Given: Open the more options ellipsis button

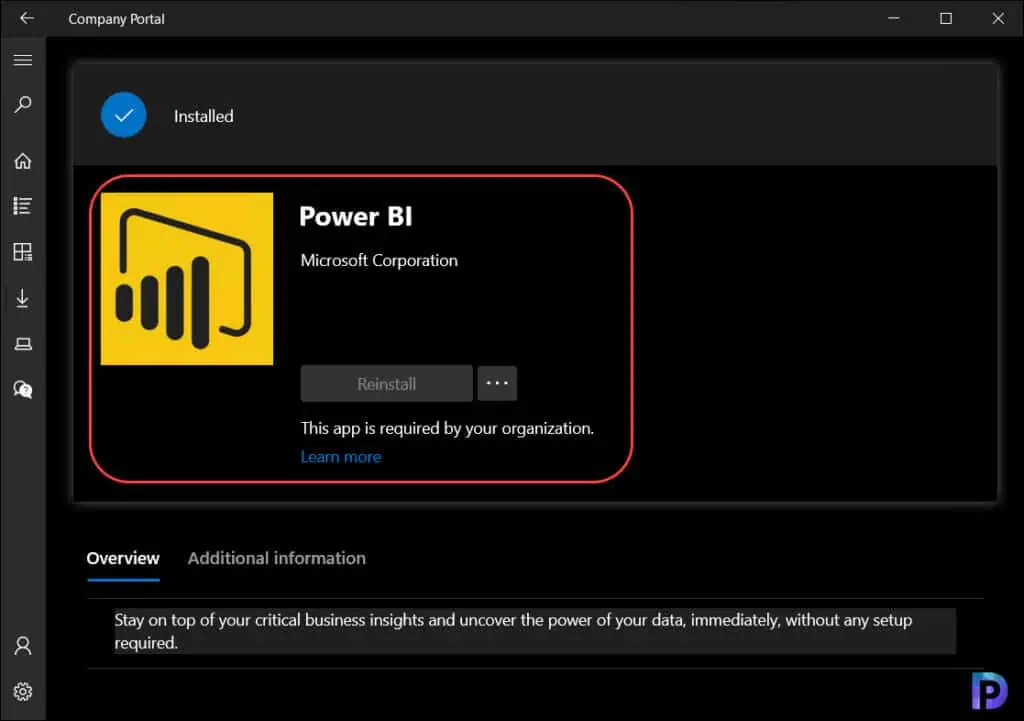Looking at the screenshot, I should (x=497, y=383).
